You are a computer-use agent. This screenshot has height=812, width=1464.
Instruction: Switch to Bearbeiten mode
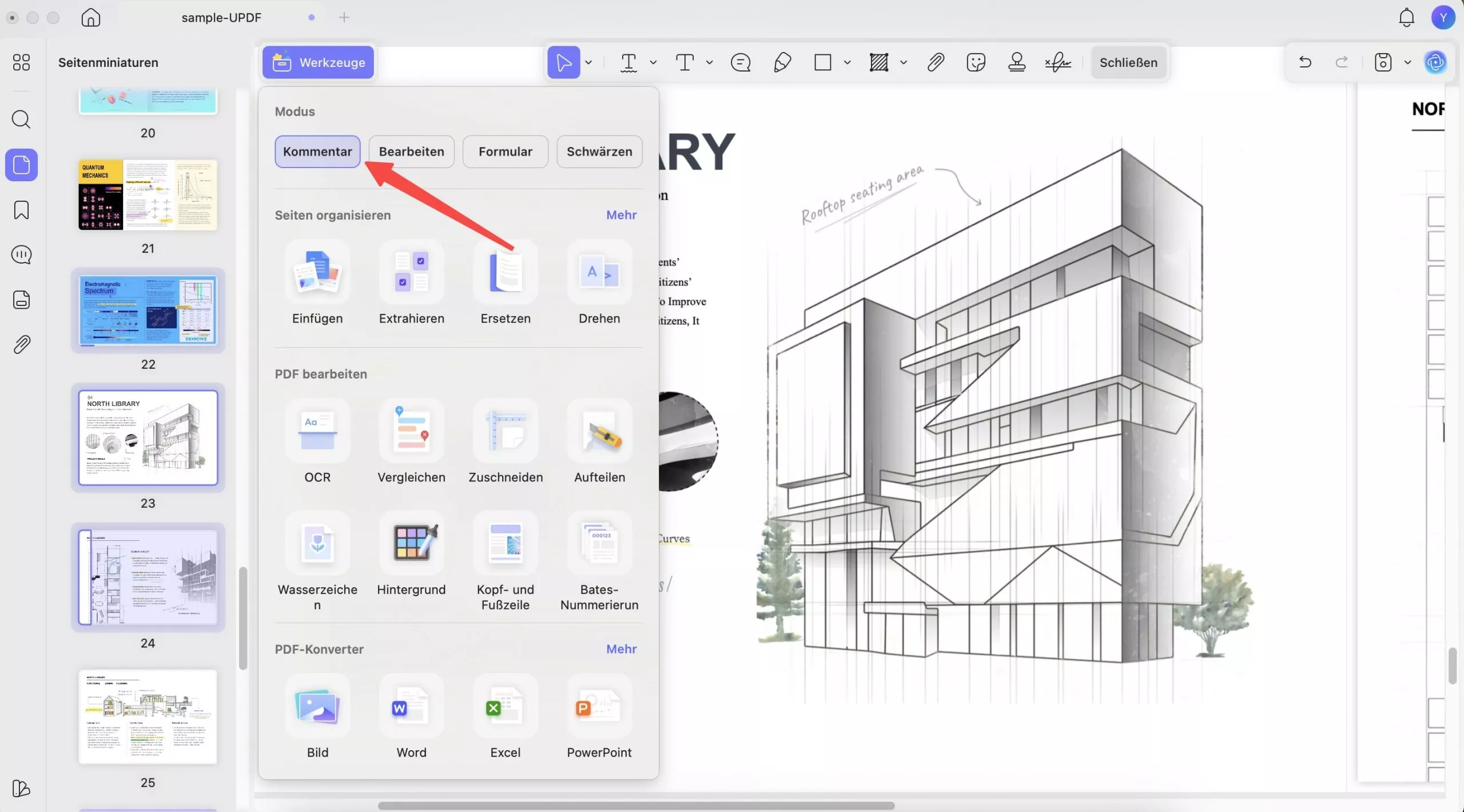click(411, 152)
